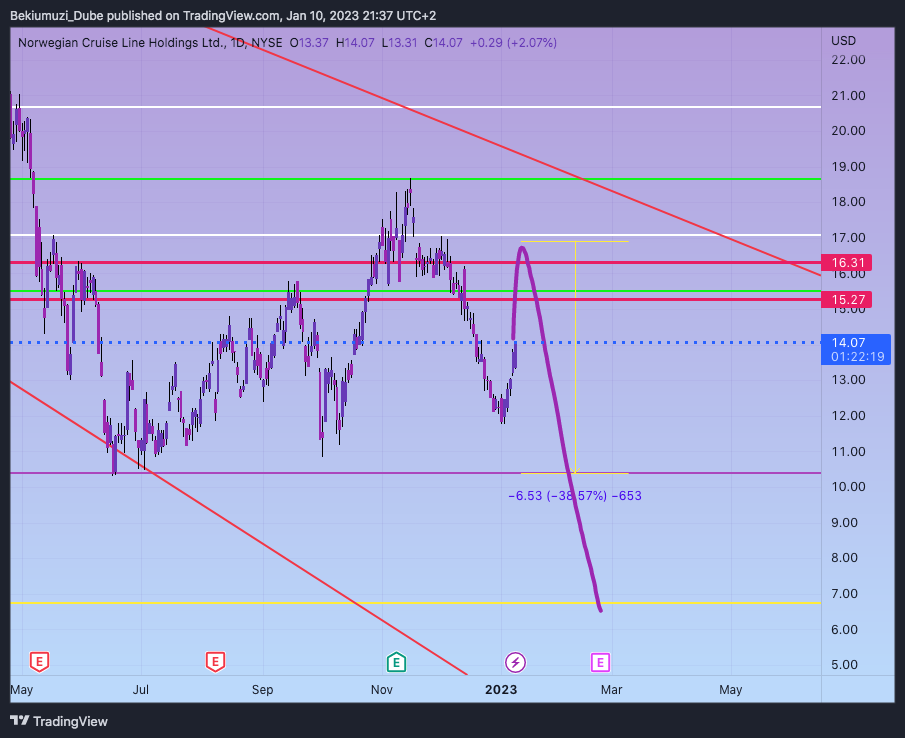
Task: Click the magenta upcoming earnings E marker
Action: 600,662
